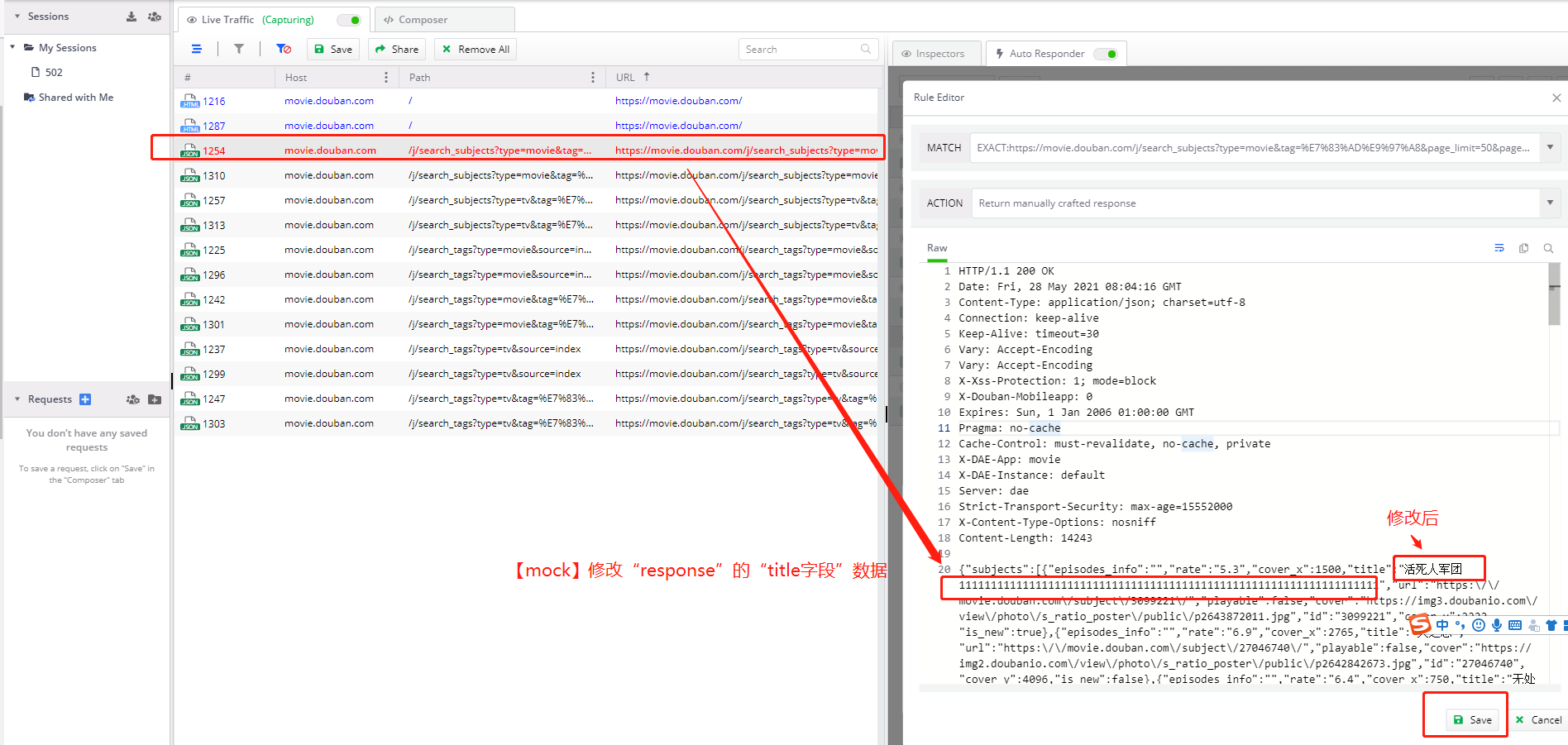Click the Remove All button
The image size is (1568, 745).
476,50
